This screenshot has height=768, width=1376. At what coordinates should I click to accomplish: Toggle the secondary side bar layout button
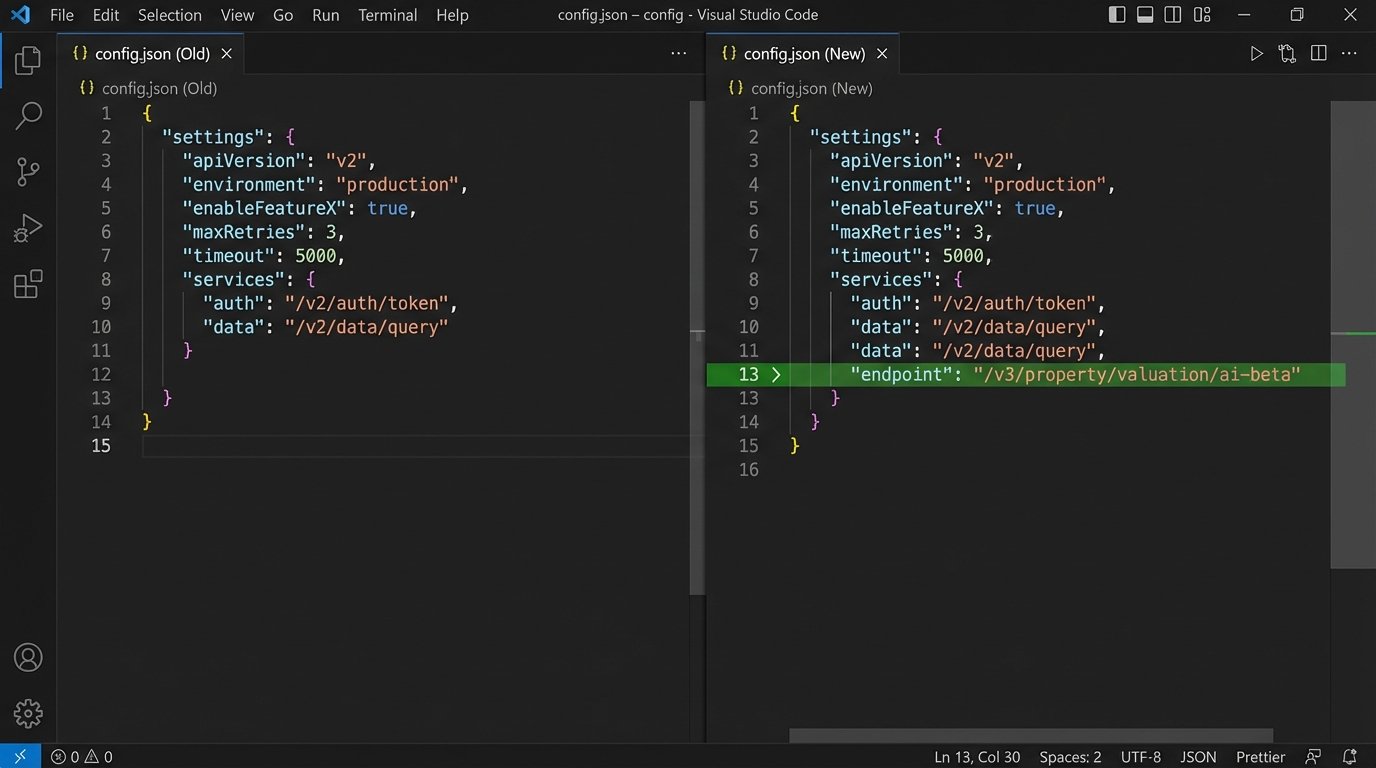pos(1173,15)
